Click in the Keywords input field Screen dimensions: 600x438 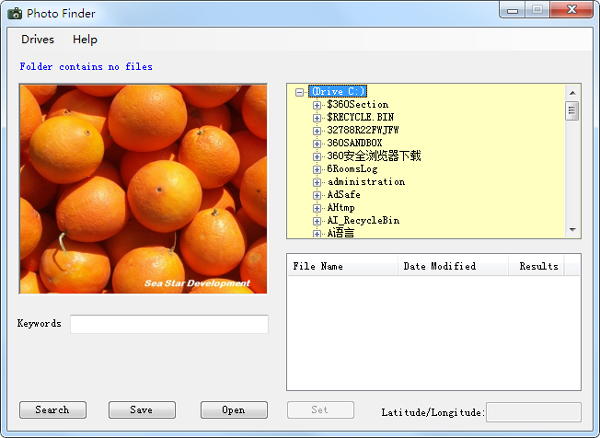(x=169, y=324)
